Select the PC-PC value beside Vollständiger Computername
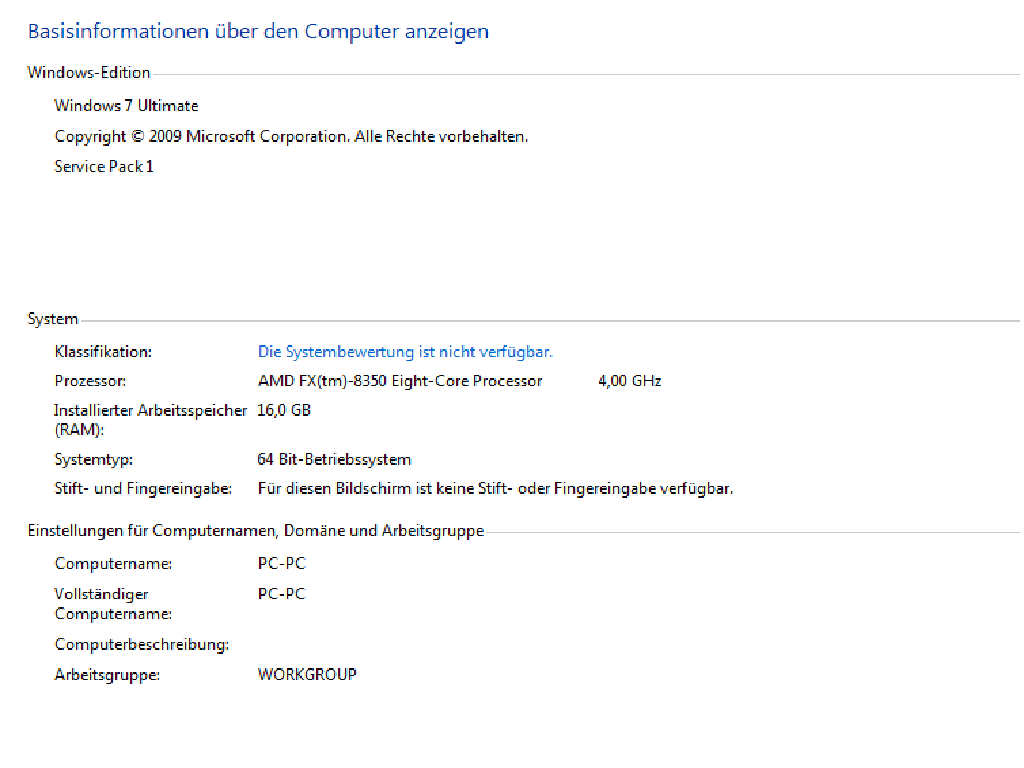The image size is (1024, 768). tap(281, 594)
